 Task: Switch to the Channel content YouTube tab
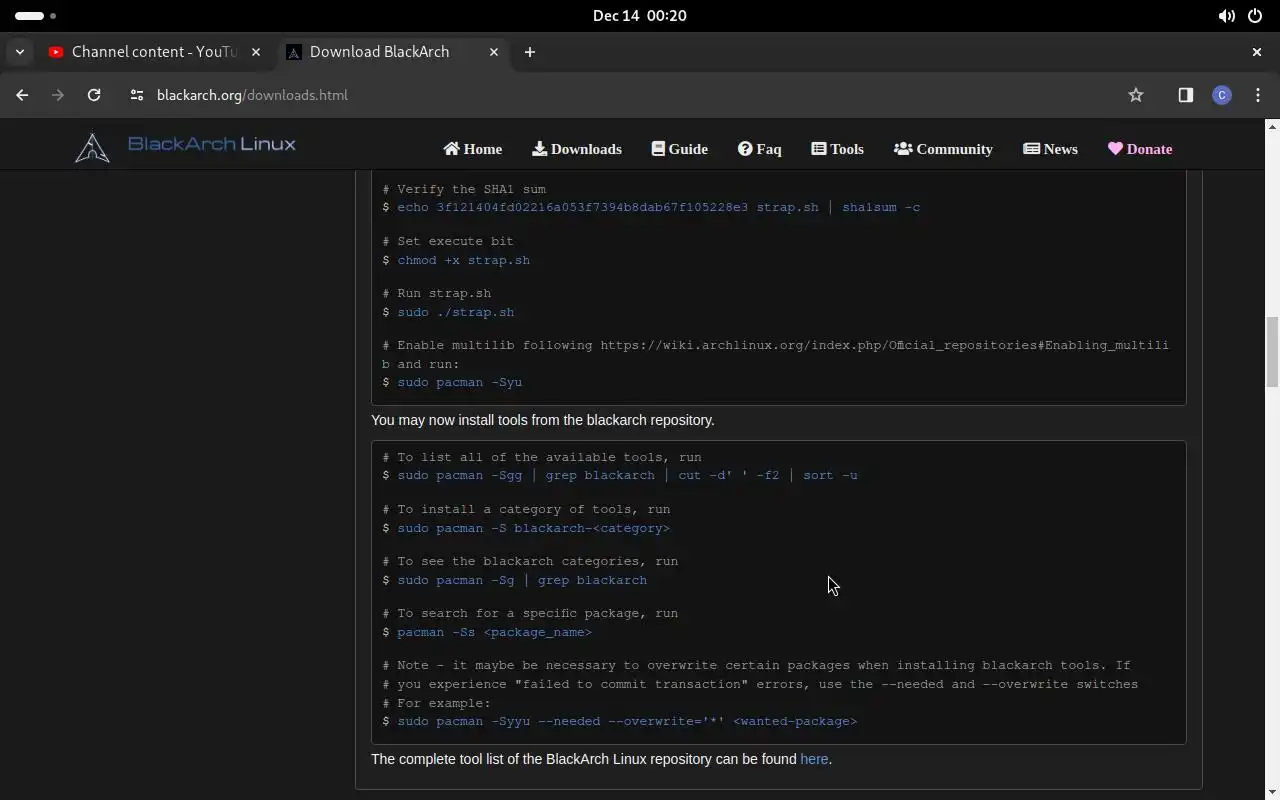coord(155,52)
